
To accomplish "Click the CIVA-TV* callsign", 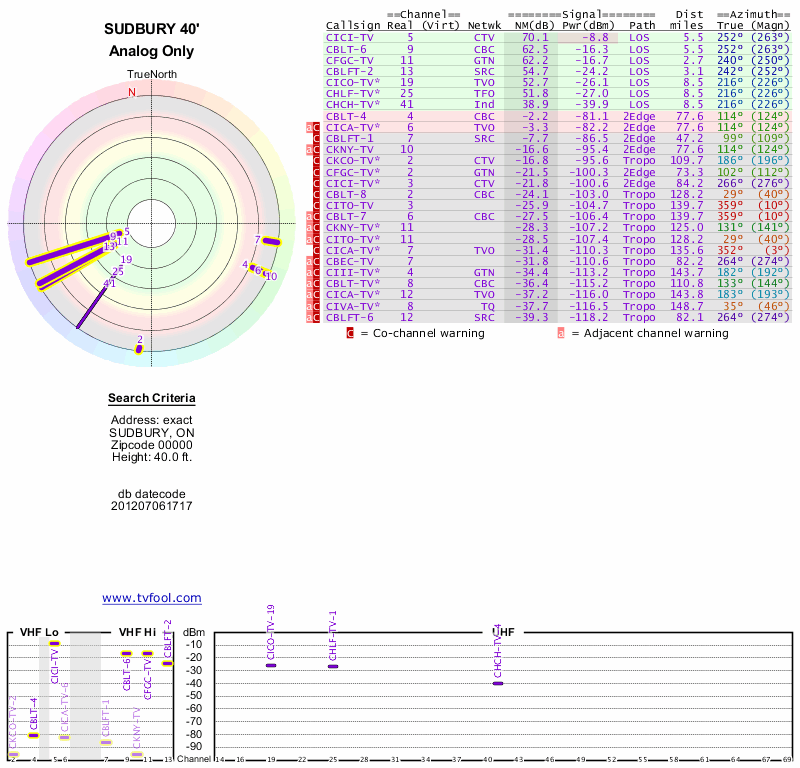I will click(353, 306).
